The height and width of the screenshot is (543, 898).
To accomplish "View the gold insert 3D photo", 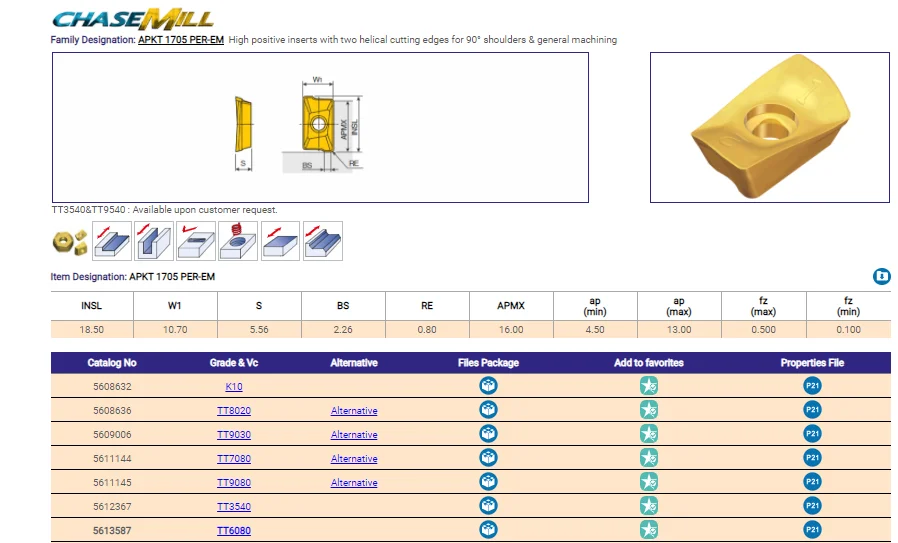I will (x=770, y=127).
